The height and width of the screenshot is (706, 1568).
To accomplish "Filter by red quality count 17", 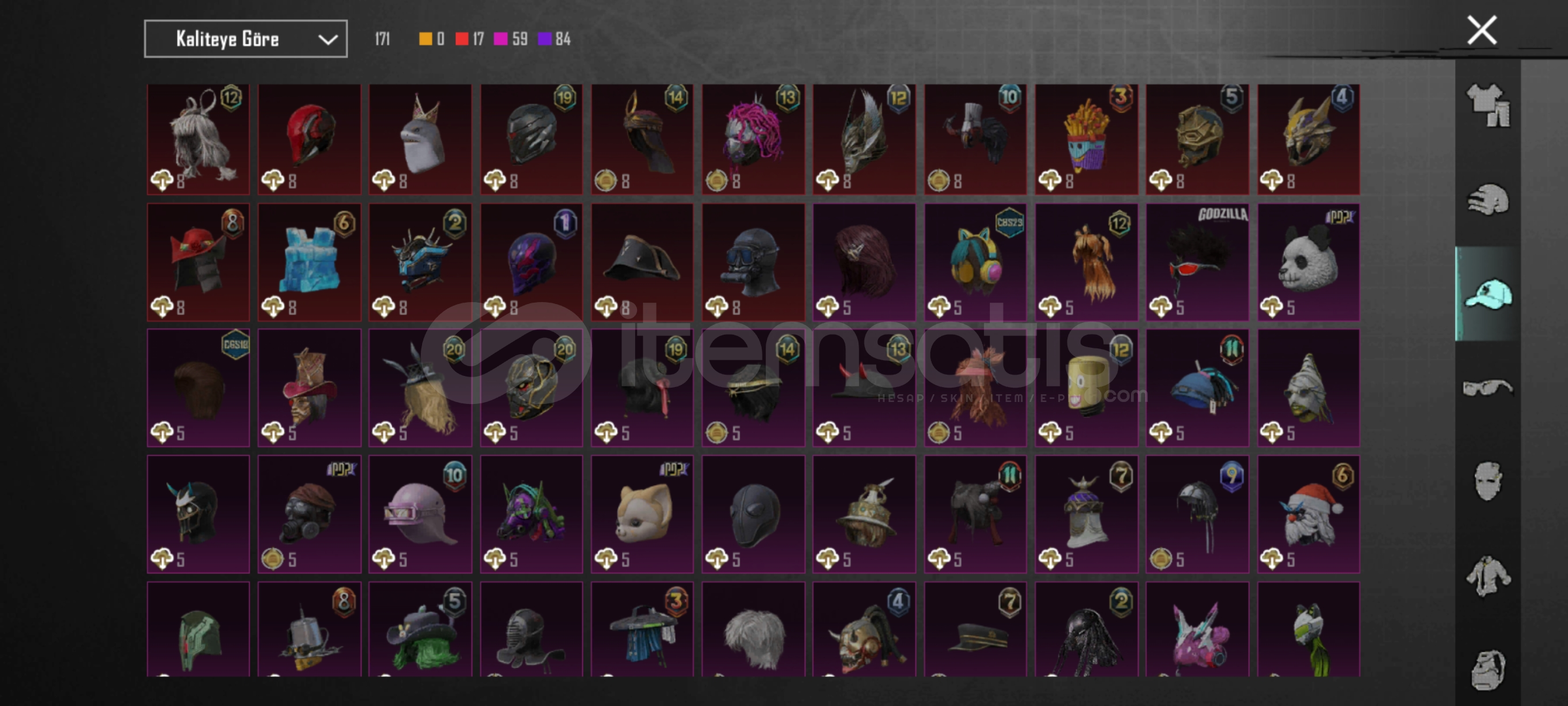I will click(x=470, y=39).
